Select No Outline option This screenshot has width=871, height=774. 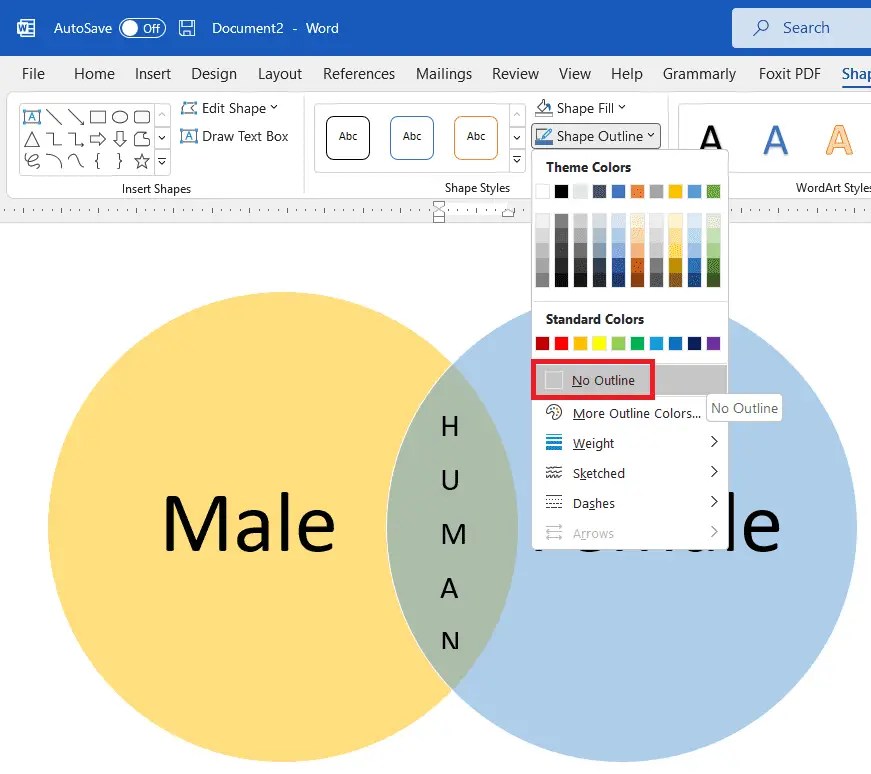600,380
